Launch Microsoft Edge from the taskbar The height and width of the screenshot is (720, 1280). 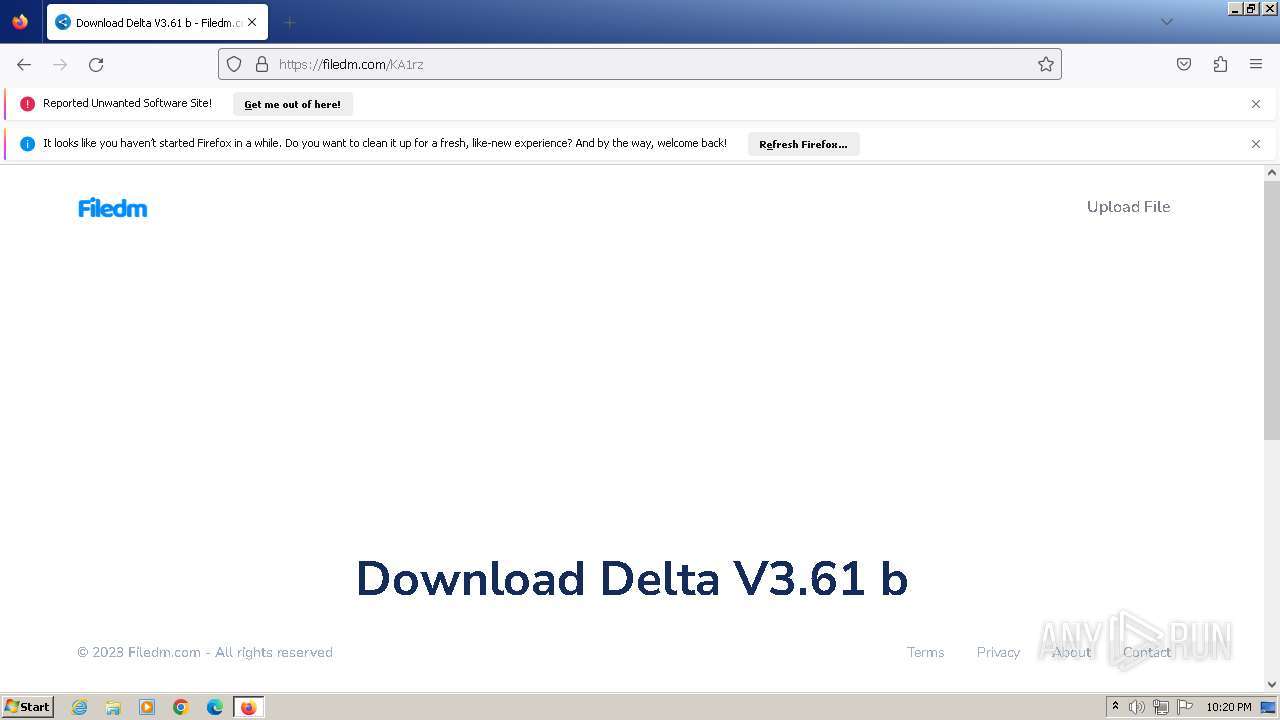tap(215, 707)
